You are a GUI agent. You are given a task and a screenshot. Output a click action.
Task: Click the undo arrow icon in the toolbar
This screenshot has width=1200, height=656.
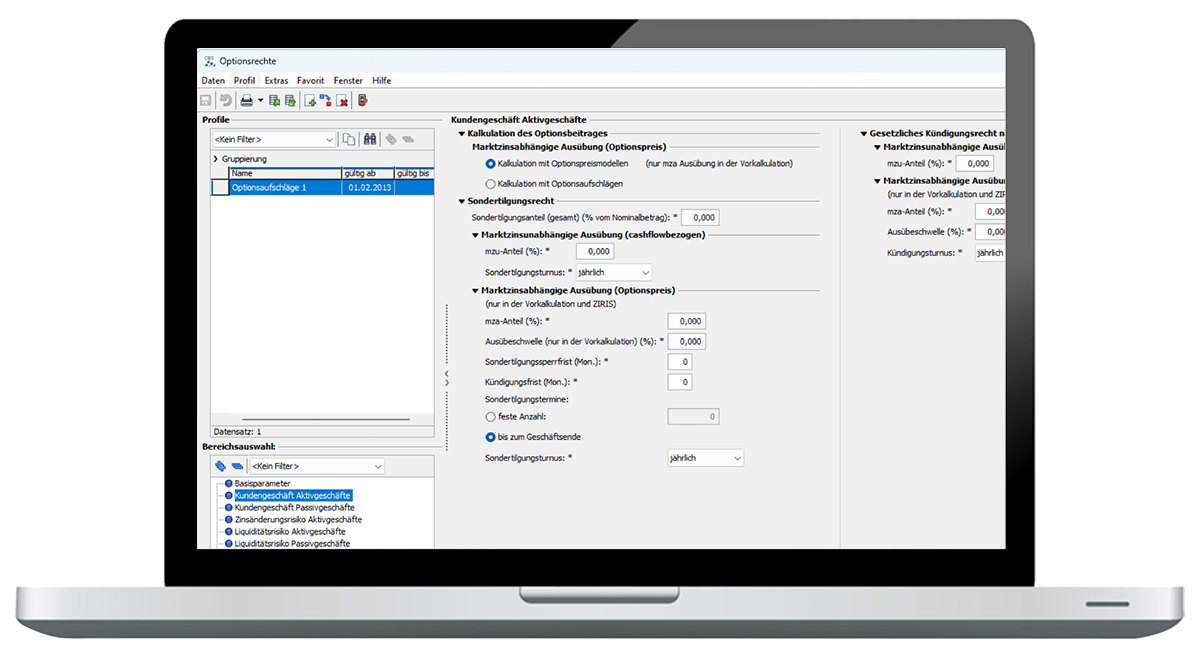click(226, 100)
